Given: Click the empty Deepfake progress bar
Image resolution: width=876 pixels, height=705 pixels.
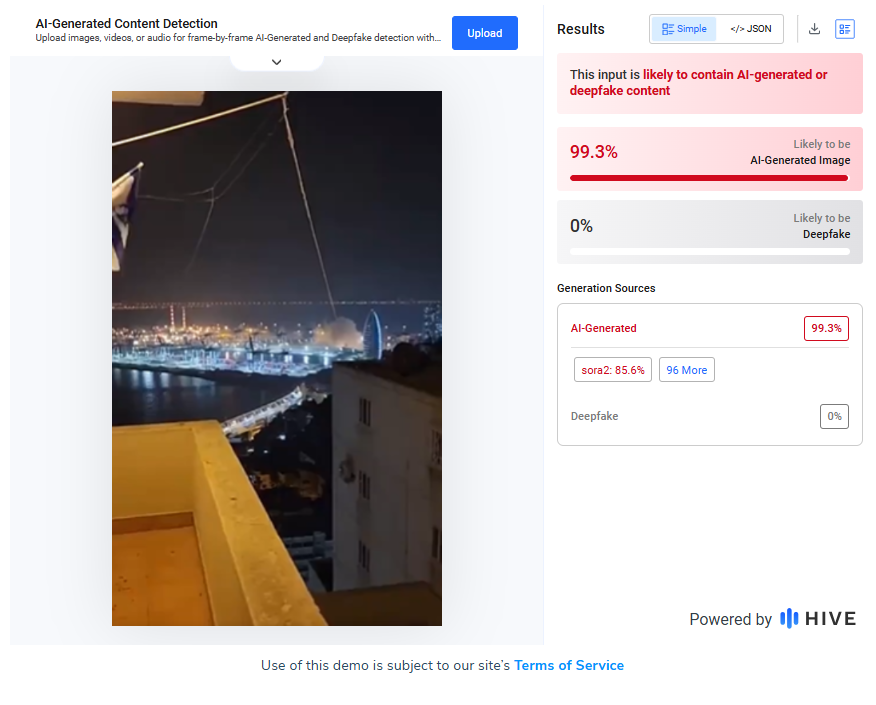Looking at the screenshot, I should click(709, 251).
